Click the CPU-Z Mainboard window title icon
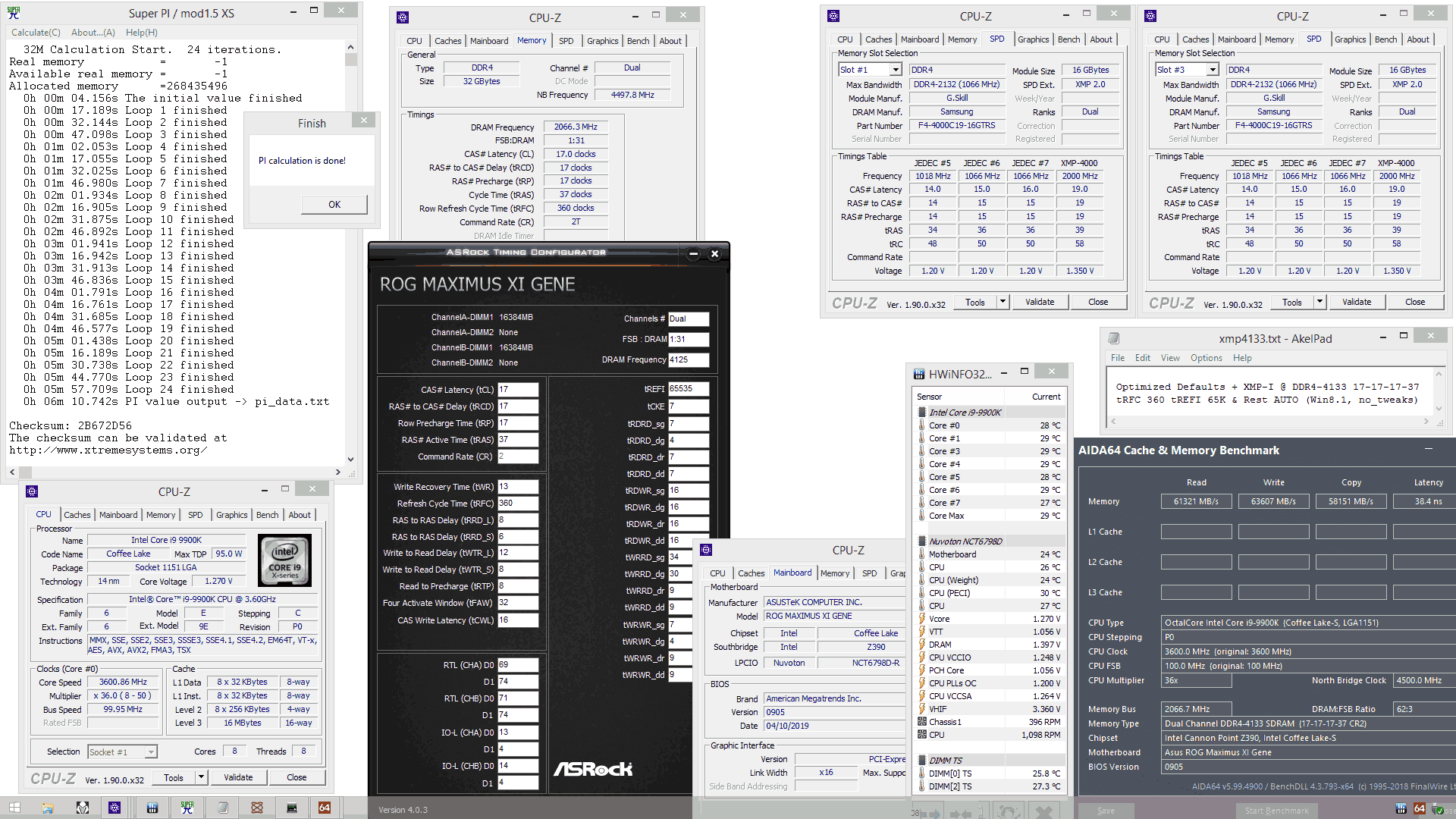Viewport: 1456px width, 819px height. click(x=706, y=550)
